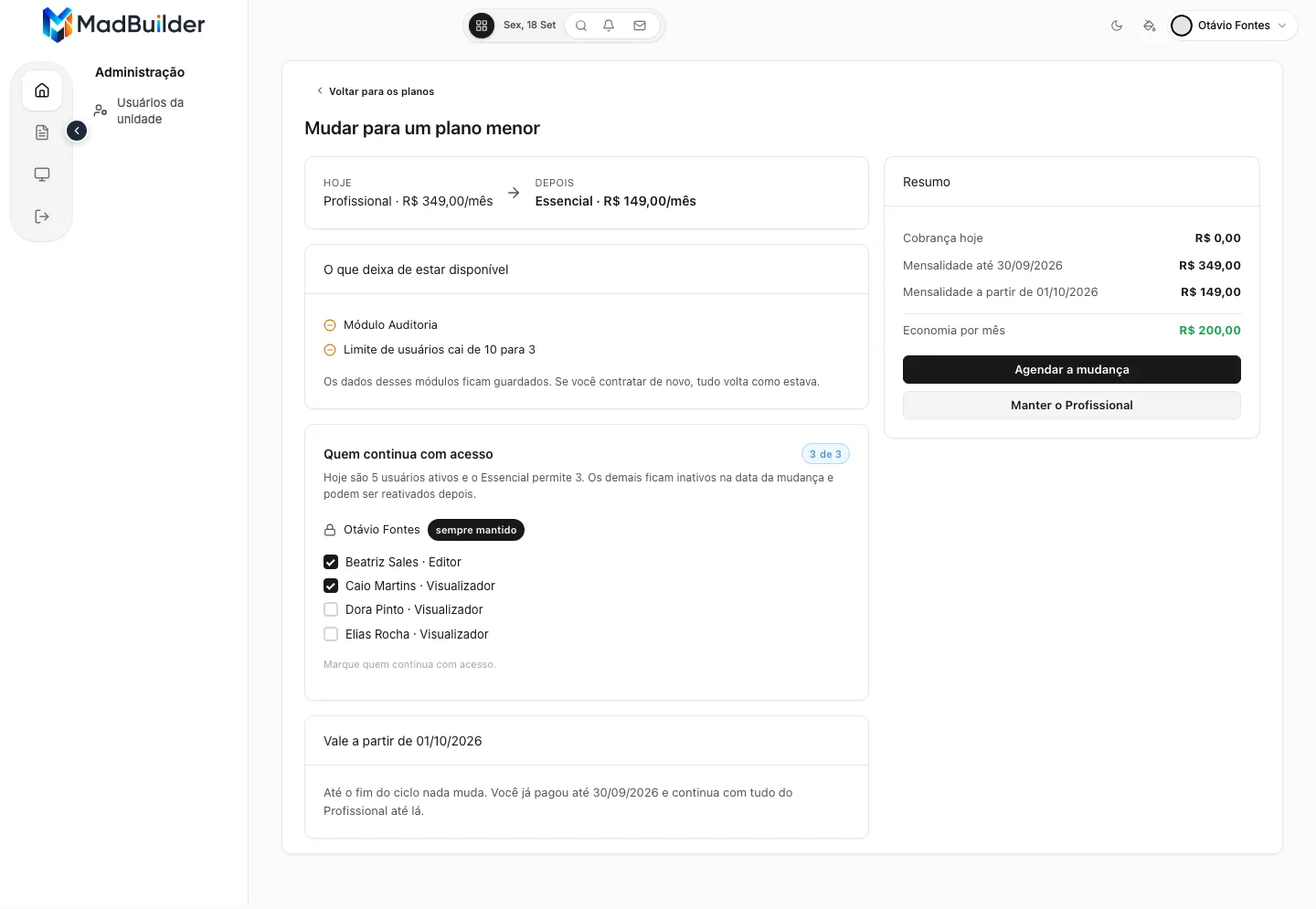Collapse the sidebar with round chevron button
Viewport: 1316px width, 909px height.
coord(77,131)
